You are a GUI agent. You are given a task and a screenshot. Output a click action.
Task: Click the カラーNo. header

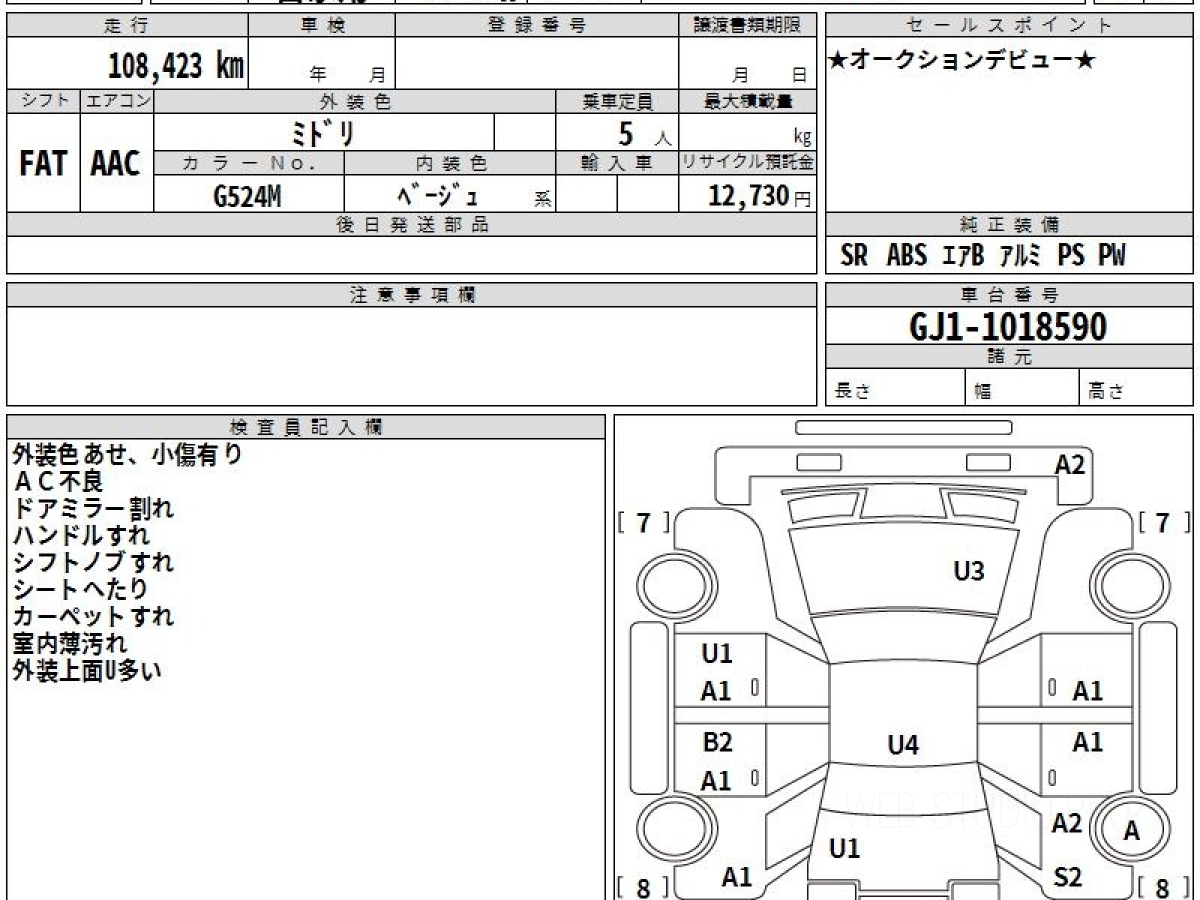pos(249,163)
